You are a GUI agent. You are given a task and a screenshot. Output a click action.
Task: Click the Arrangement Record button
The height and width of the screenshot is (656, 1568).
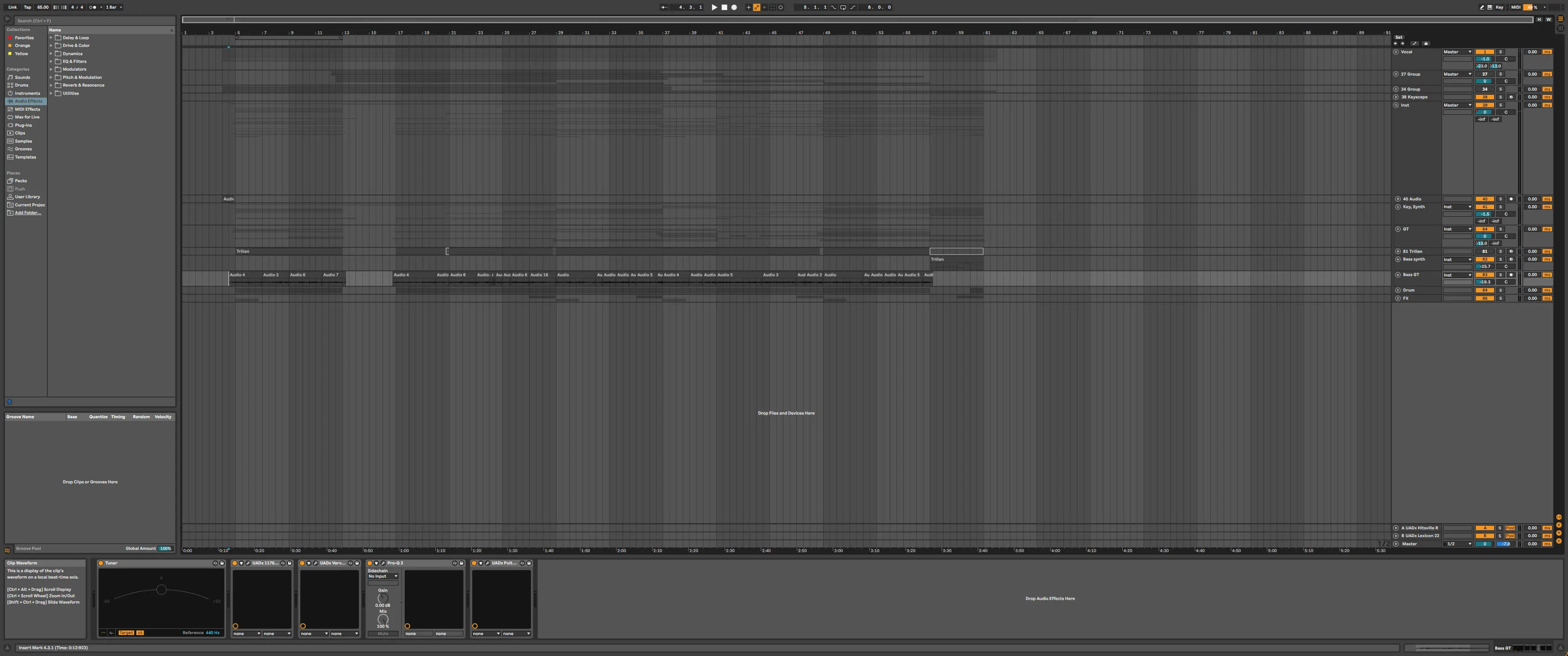734,7
